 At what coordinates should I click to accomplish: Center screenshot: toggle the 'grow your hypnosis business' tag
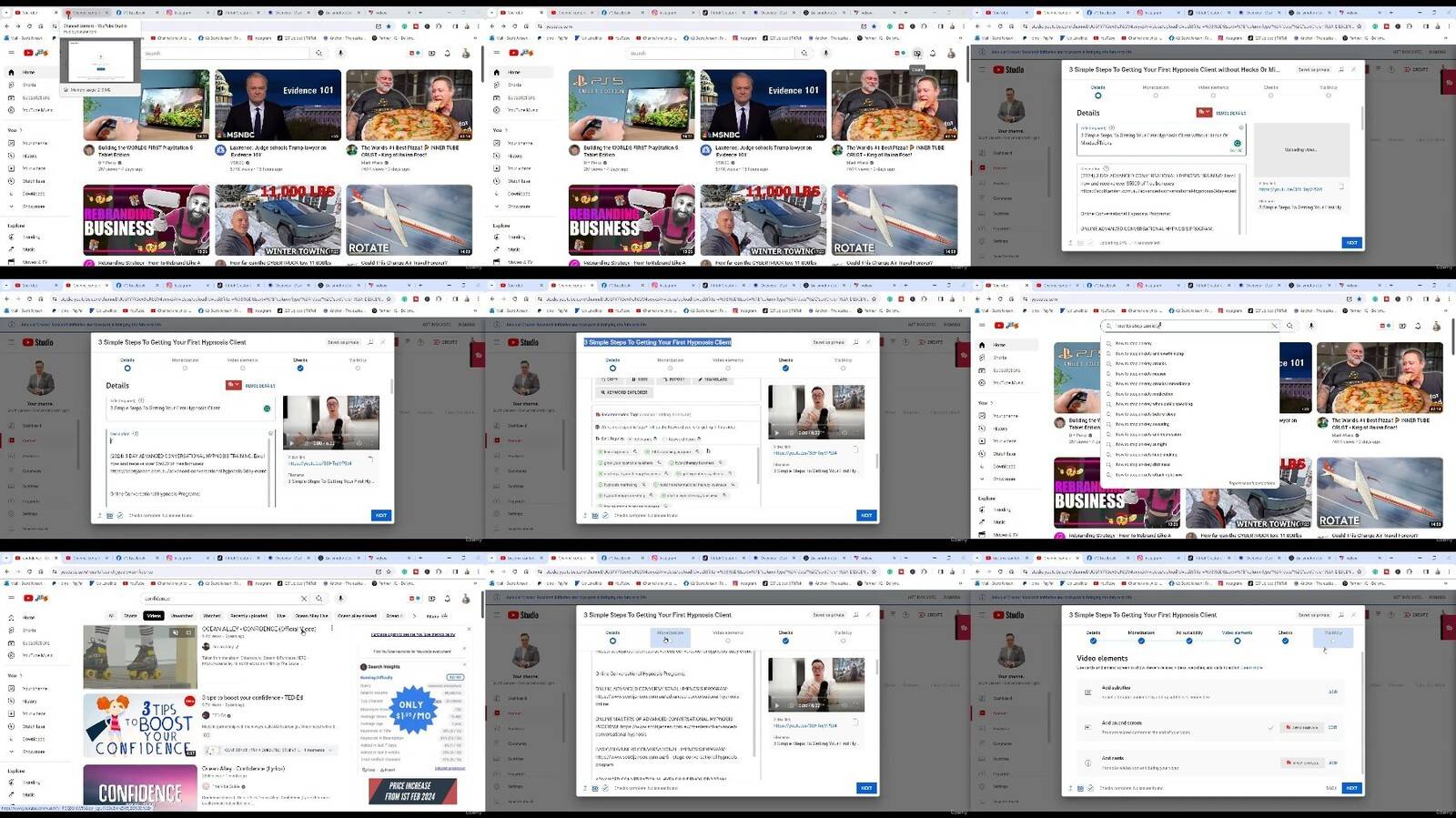click(x=630, y=462)
